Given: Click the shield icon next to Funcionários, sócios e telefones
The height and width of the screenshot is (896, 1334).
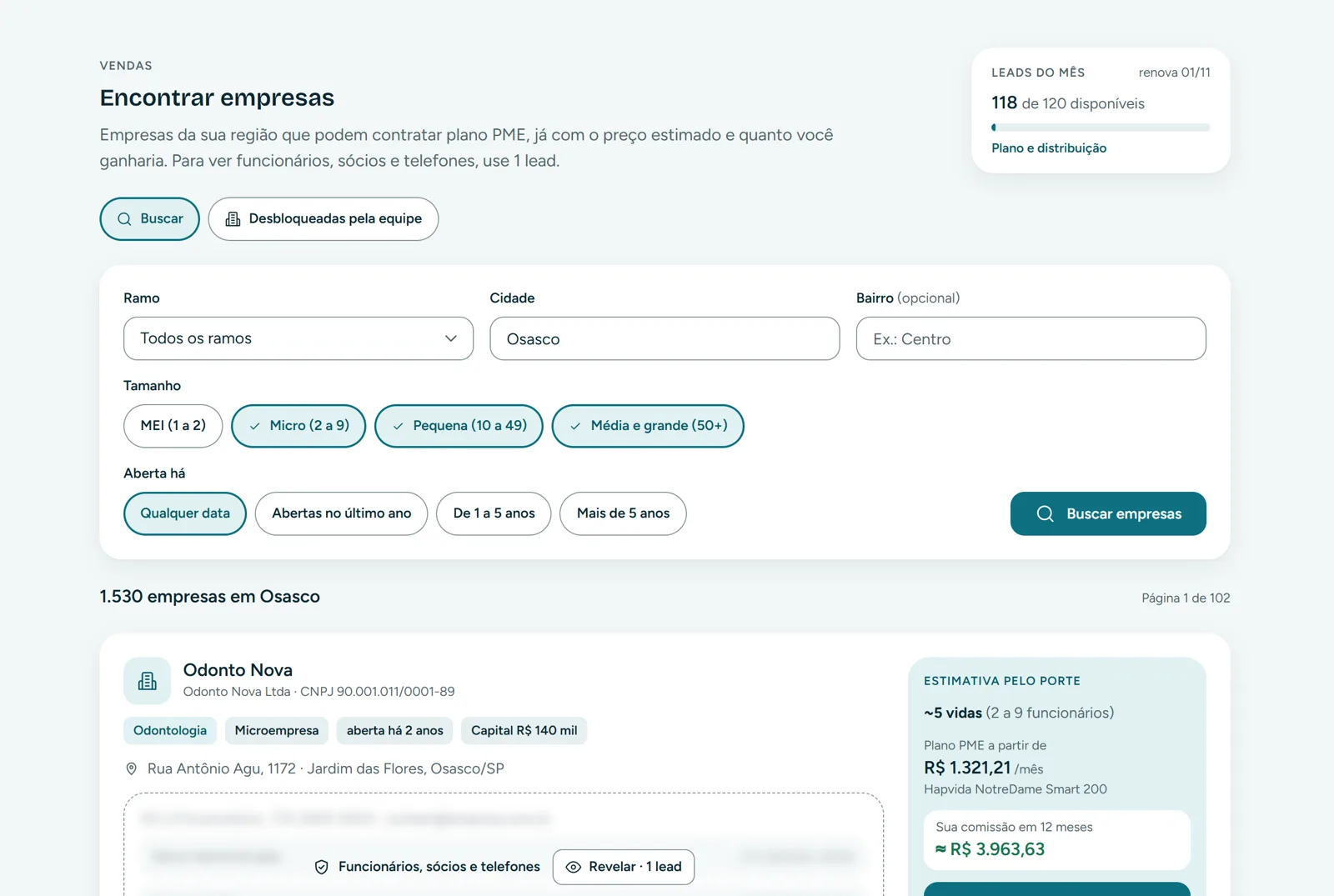Looking at the screenshot, I should [x=321, y=867].
